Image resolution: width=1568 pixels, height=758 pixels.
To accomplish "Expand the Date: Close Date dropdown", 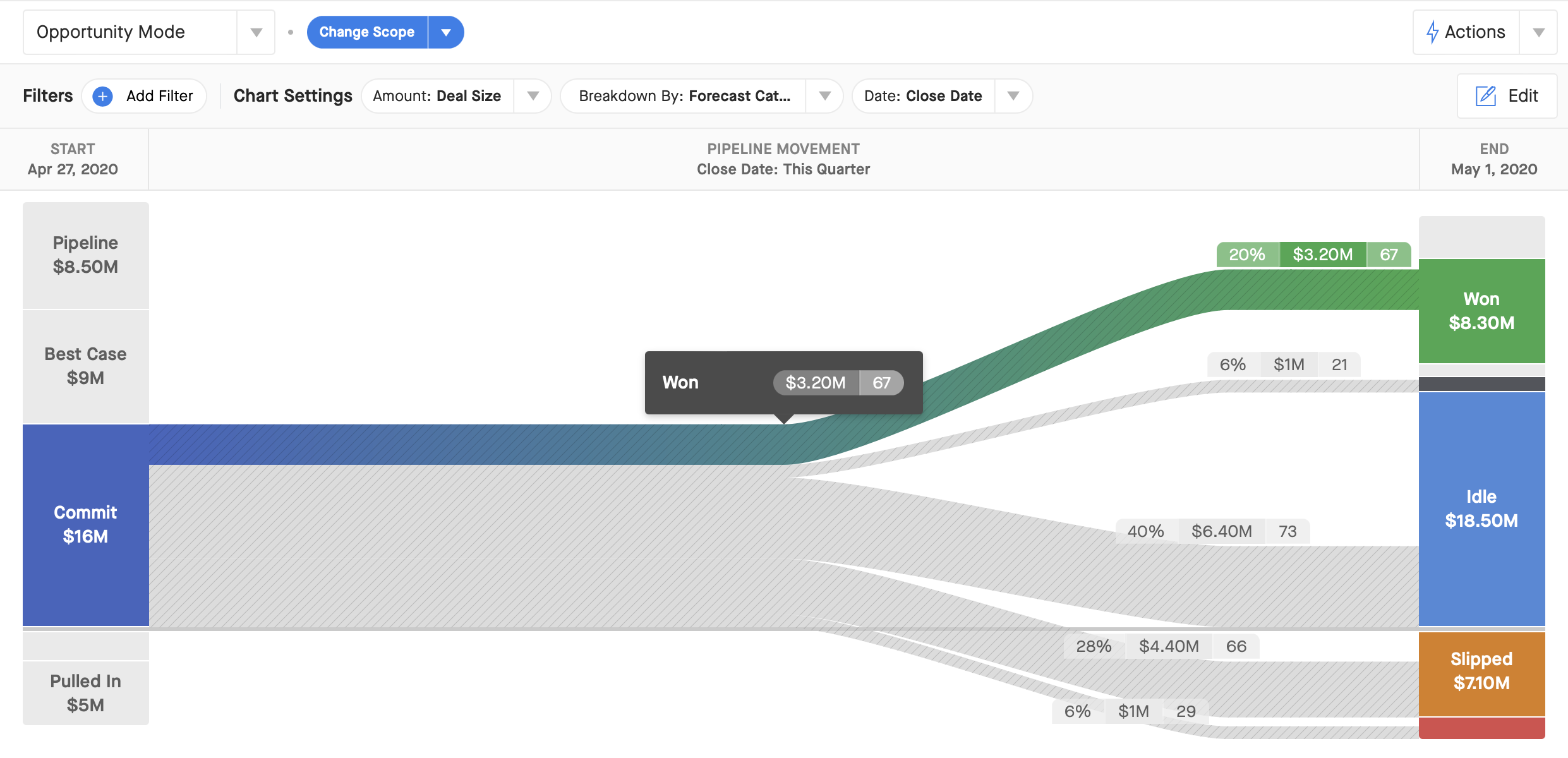I will pos(1013,96).
